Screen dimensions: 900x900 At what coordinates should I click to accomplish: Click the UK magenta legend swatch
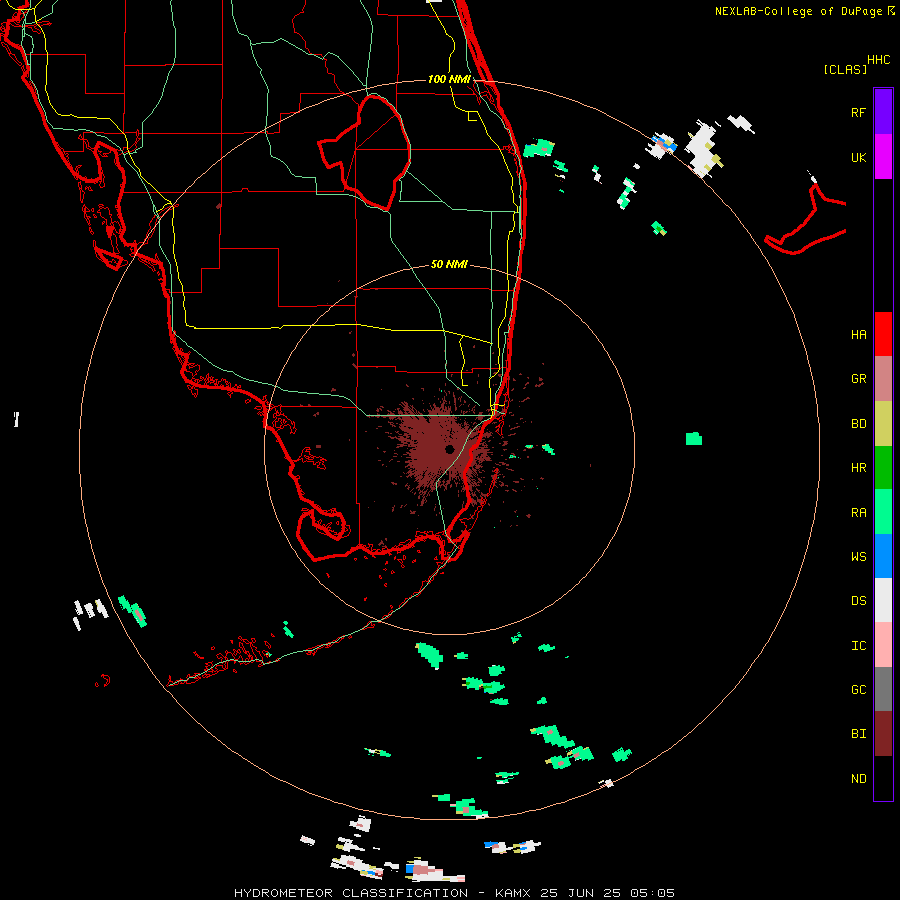pyautogui.click(x=883, y=157)
